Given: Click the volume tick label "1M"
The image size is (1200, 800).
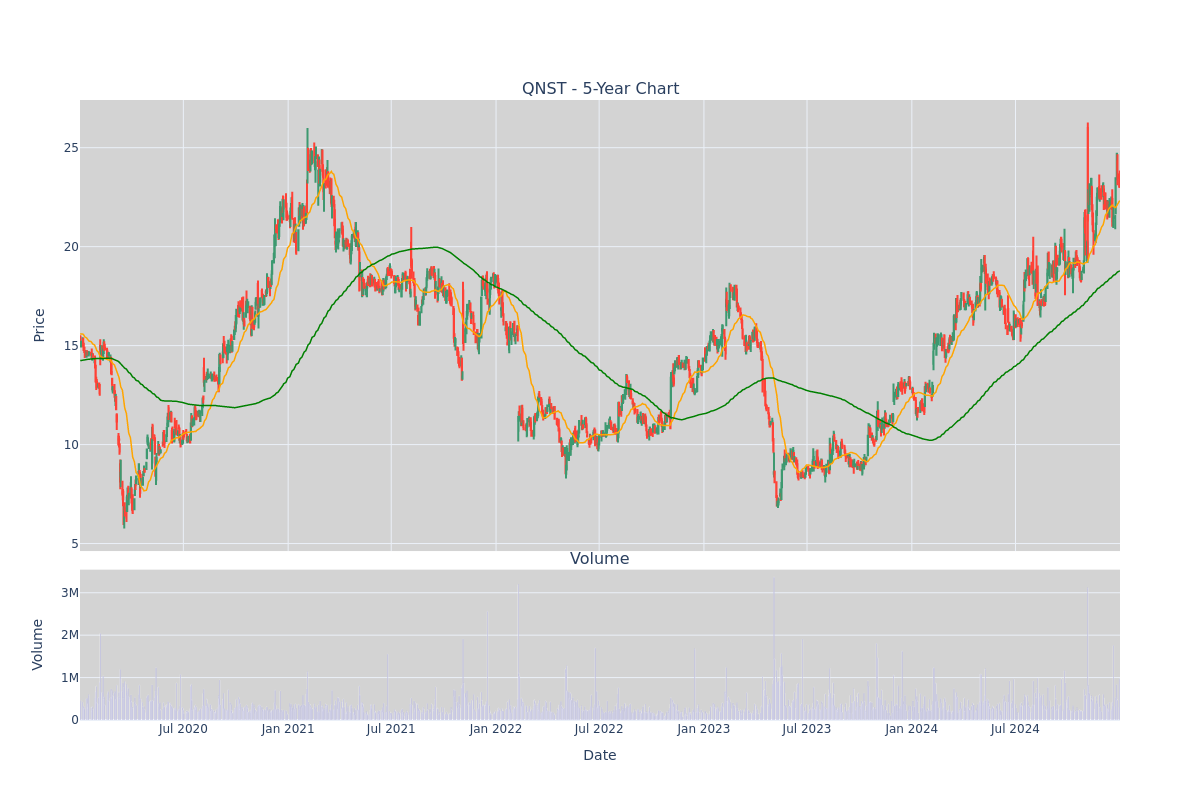Looking at the screenshot, I should (x=69, y=678).
